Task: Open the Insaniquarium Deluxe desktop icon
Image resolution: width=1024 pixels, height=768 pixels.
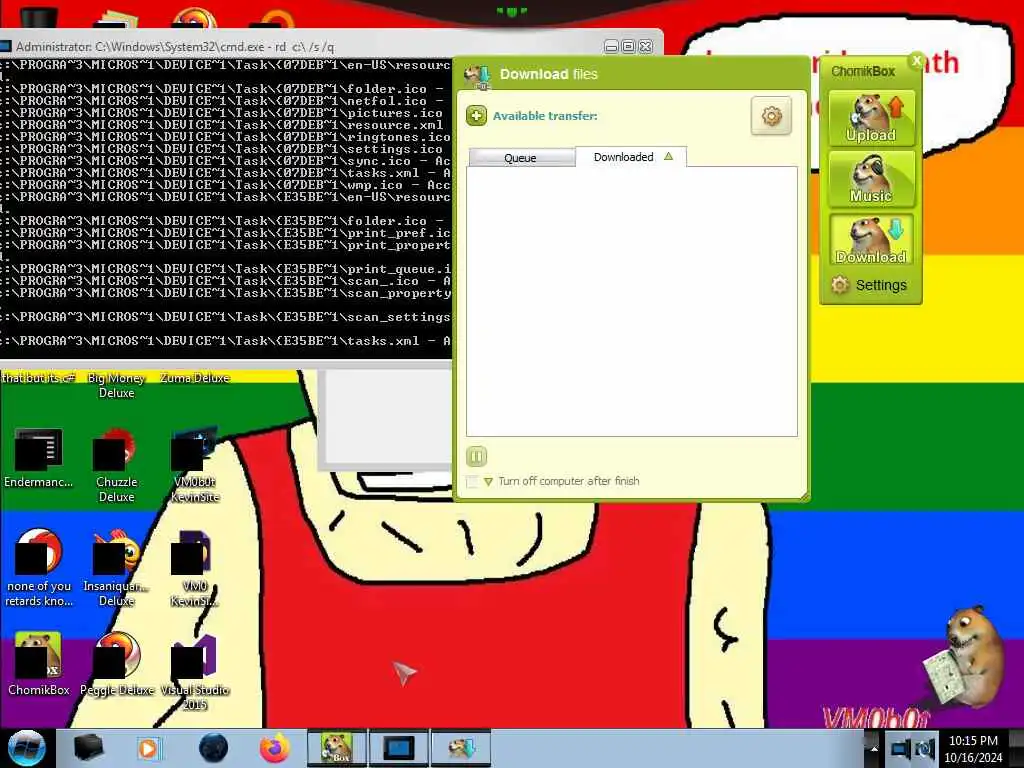Action: (x=116, y=567)
